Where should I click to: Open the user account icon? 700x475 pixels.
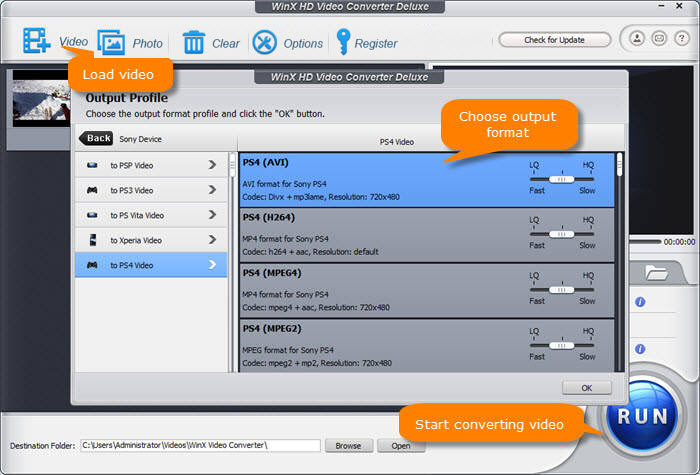pyautogui.click(x=637, y=38)
